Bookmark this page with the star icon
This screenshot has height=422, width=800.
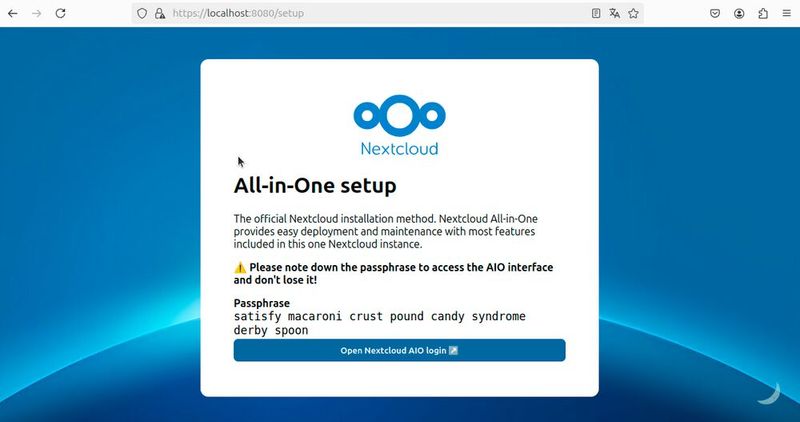[x=633, y=13]
